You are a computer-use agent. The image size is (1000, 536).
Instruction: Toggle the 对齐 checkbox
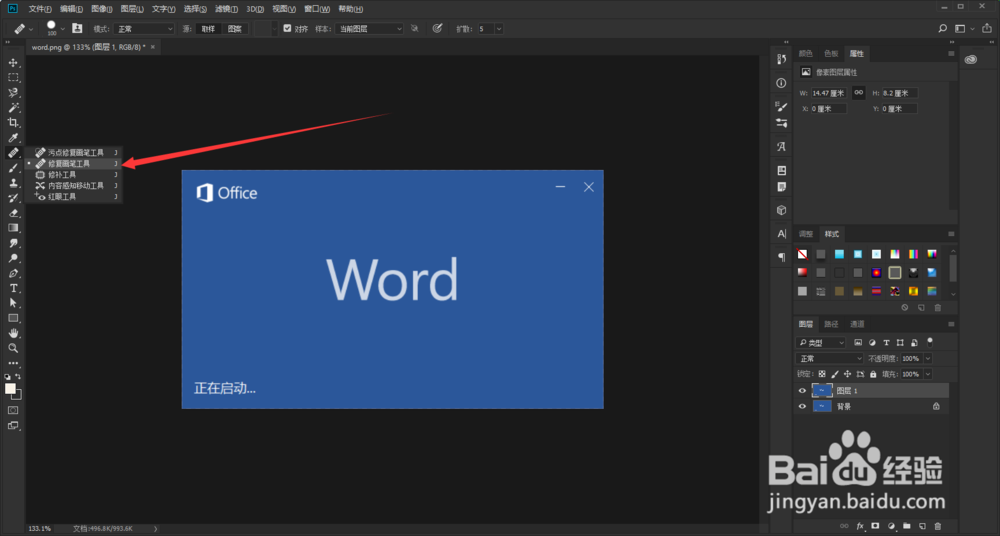click(x=287, y=29)
